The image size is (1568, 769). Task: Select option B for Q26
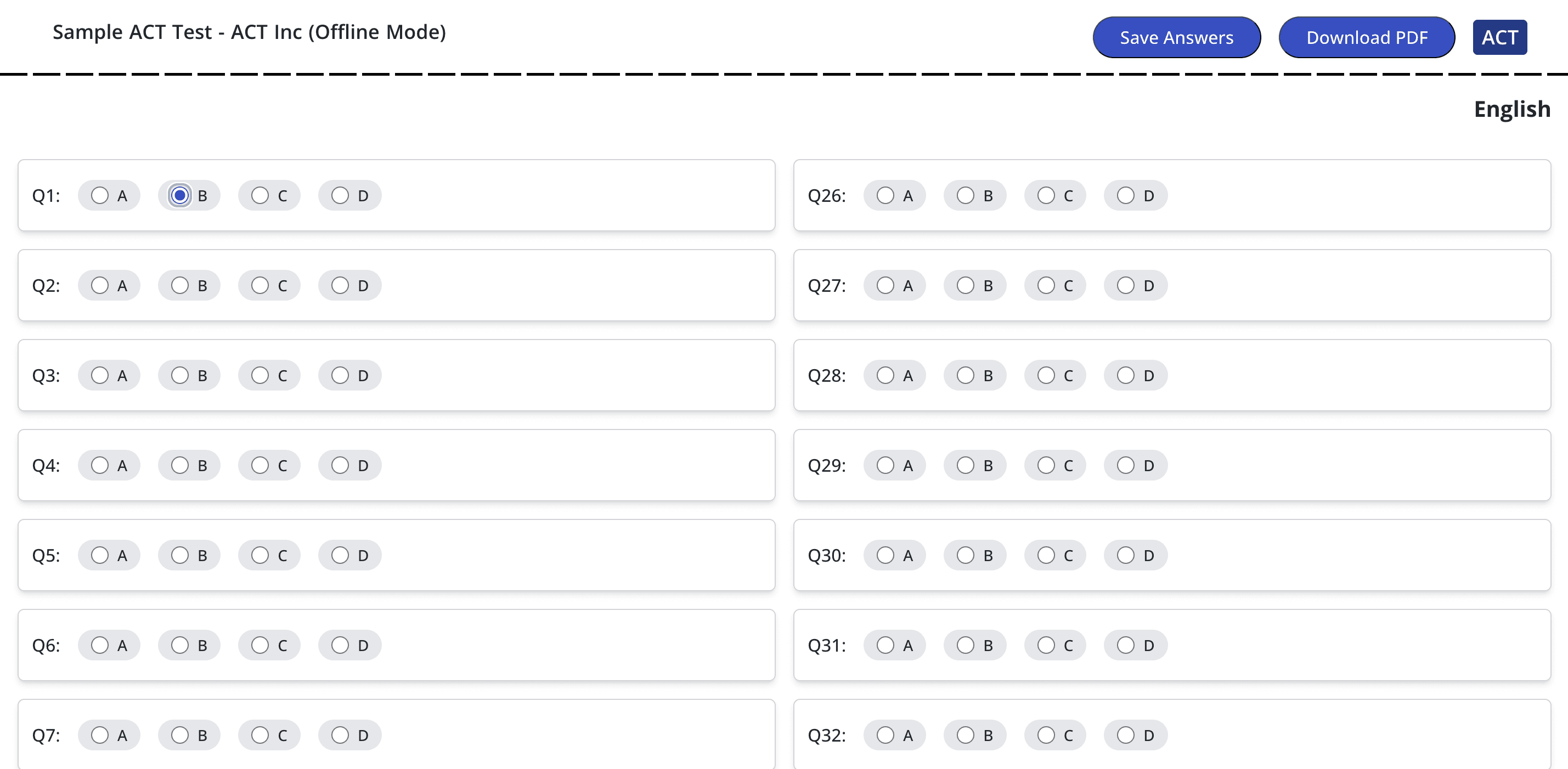966,195
